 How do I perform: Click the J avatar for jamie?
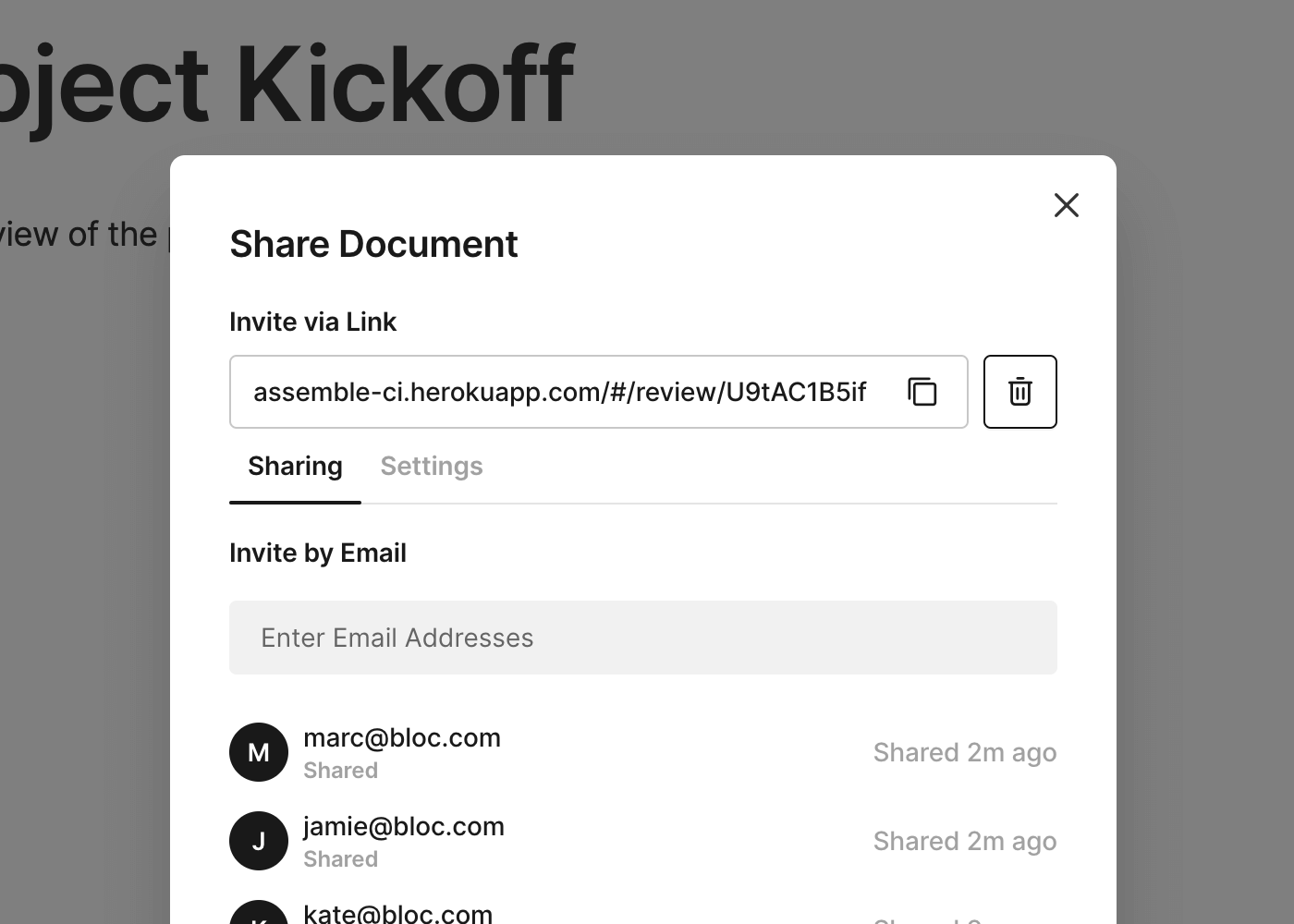pos(259,841)
